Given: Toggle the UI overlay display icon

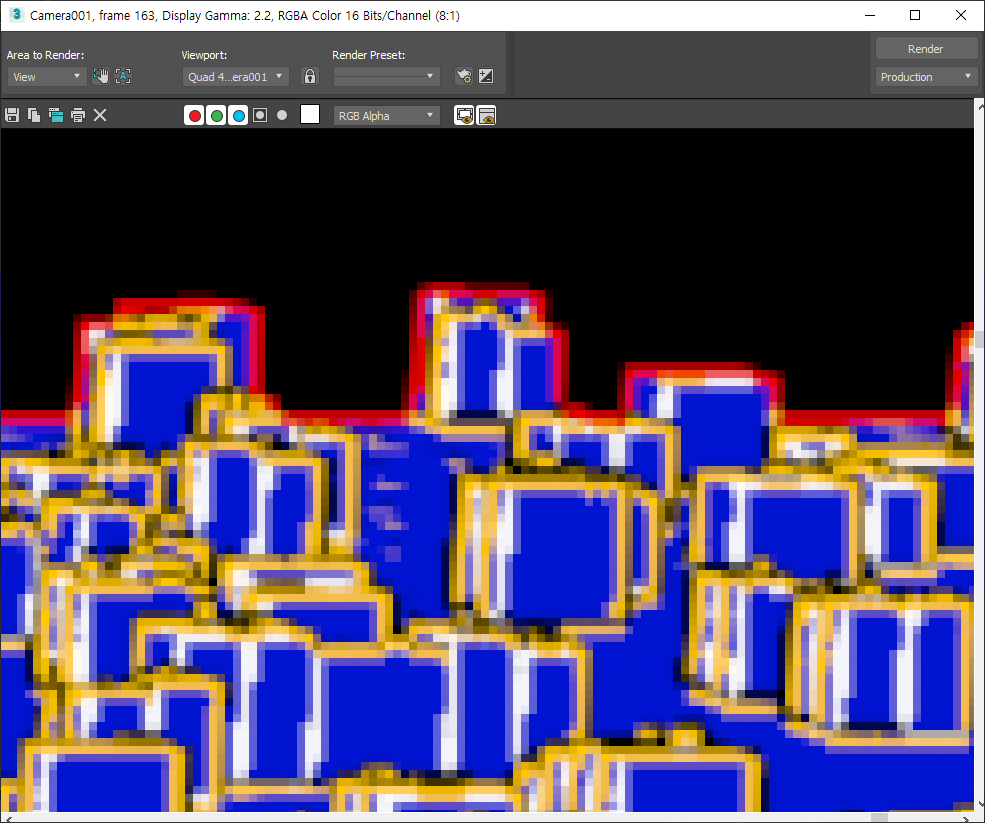Looking at the screenshot, I should coord(464,116).
